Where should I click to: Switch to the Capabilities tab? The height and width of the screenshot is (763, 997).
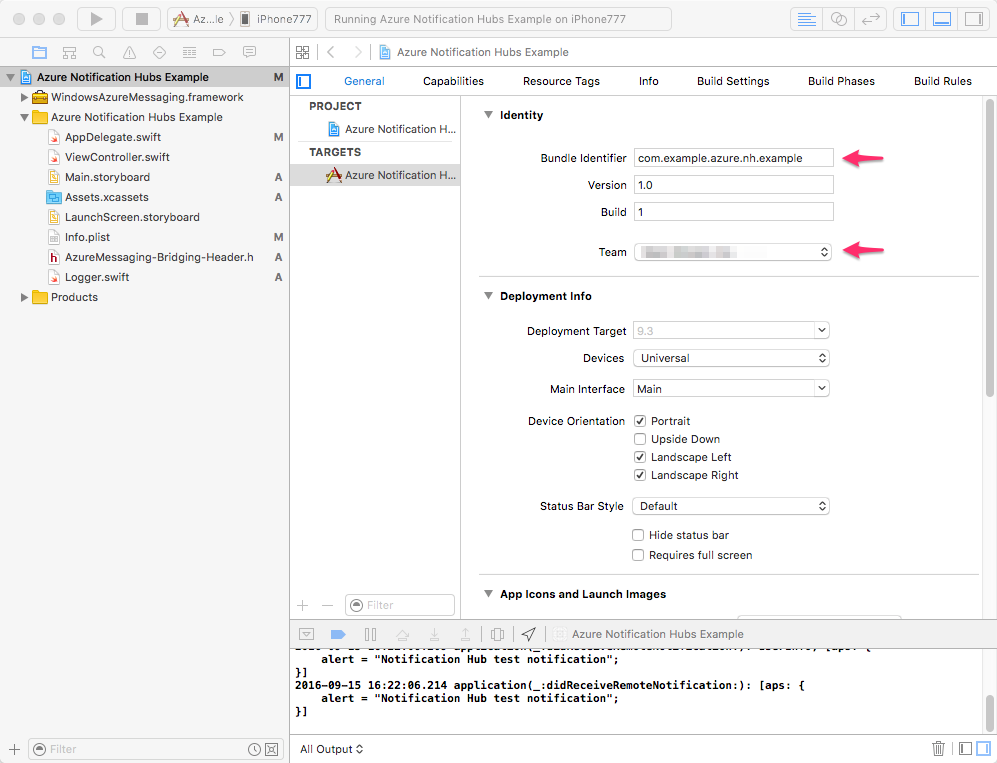[452, 81]
